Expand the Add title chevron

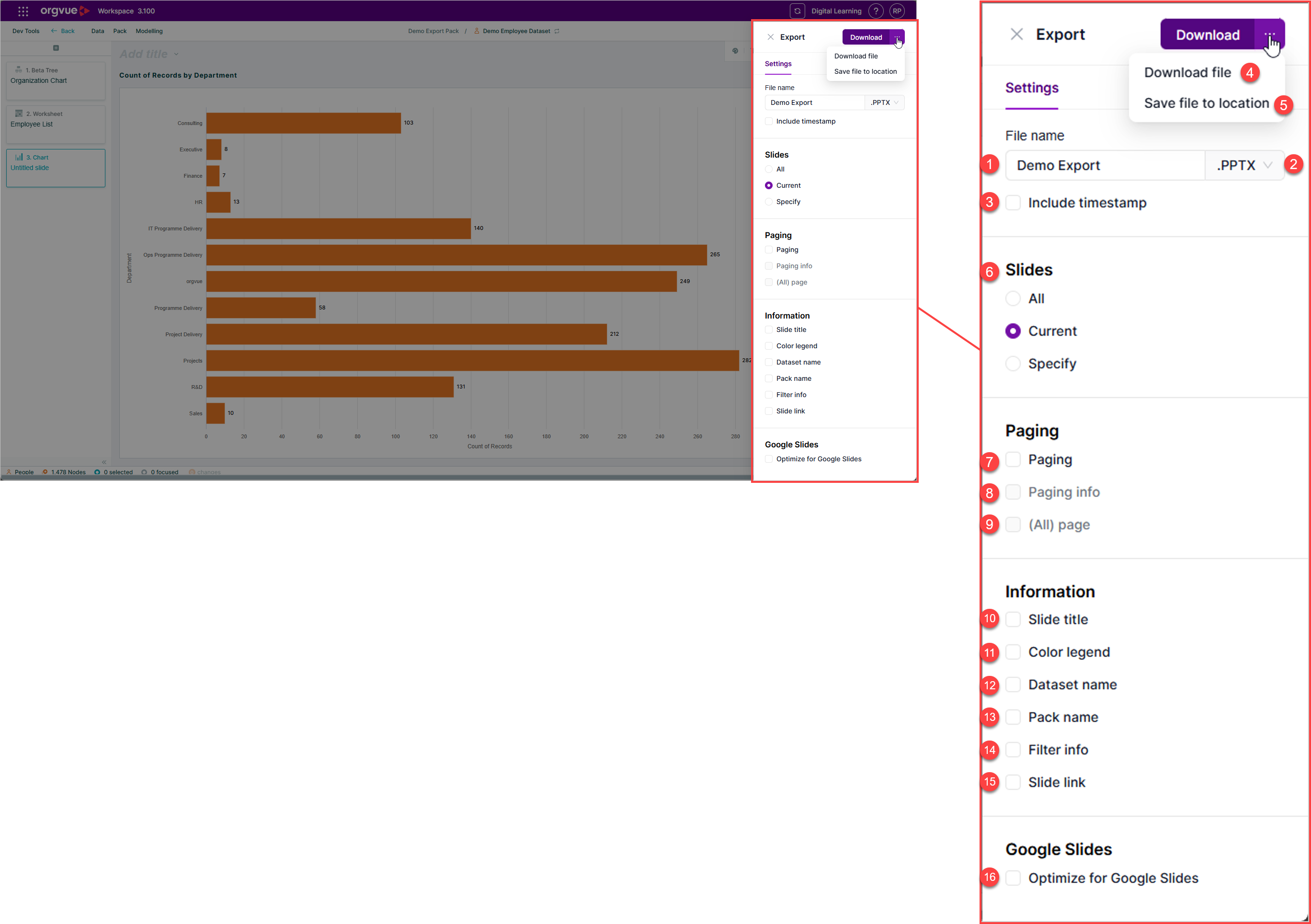point(176,54)
